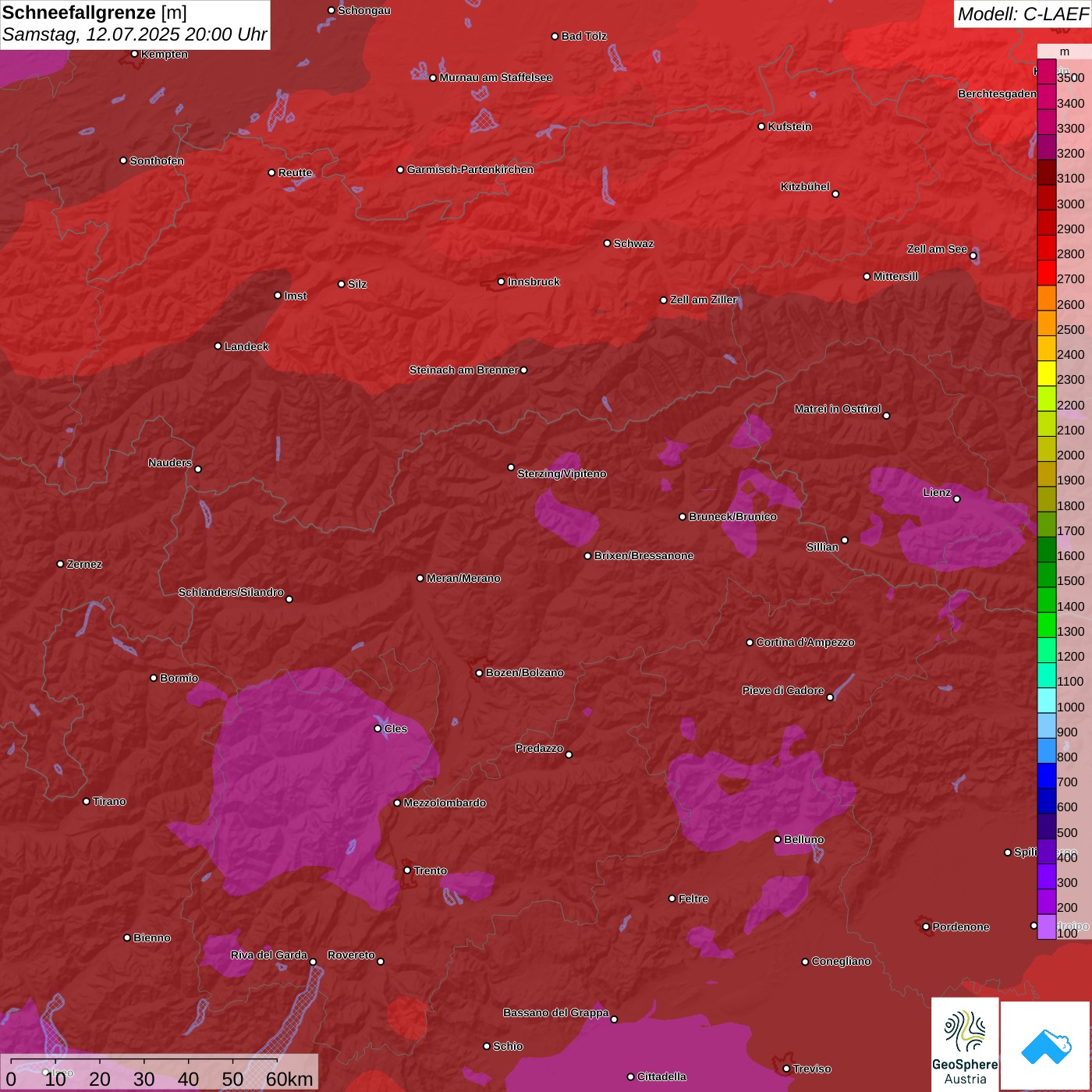Click the legend value 200
Screen dimensions: 1092x1092
pos(1067,907)
